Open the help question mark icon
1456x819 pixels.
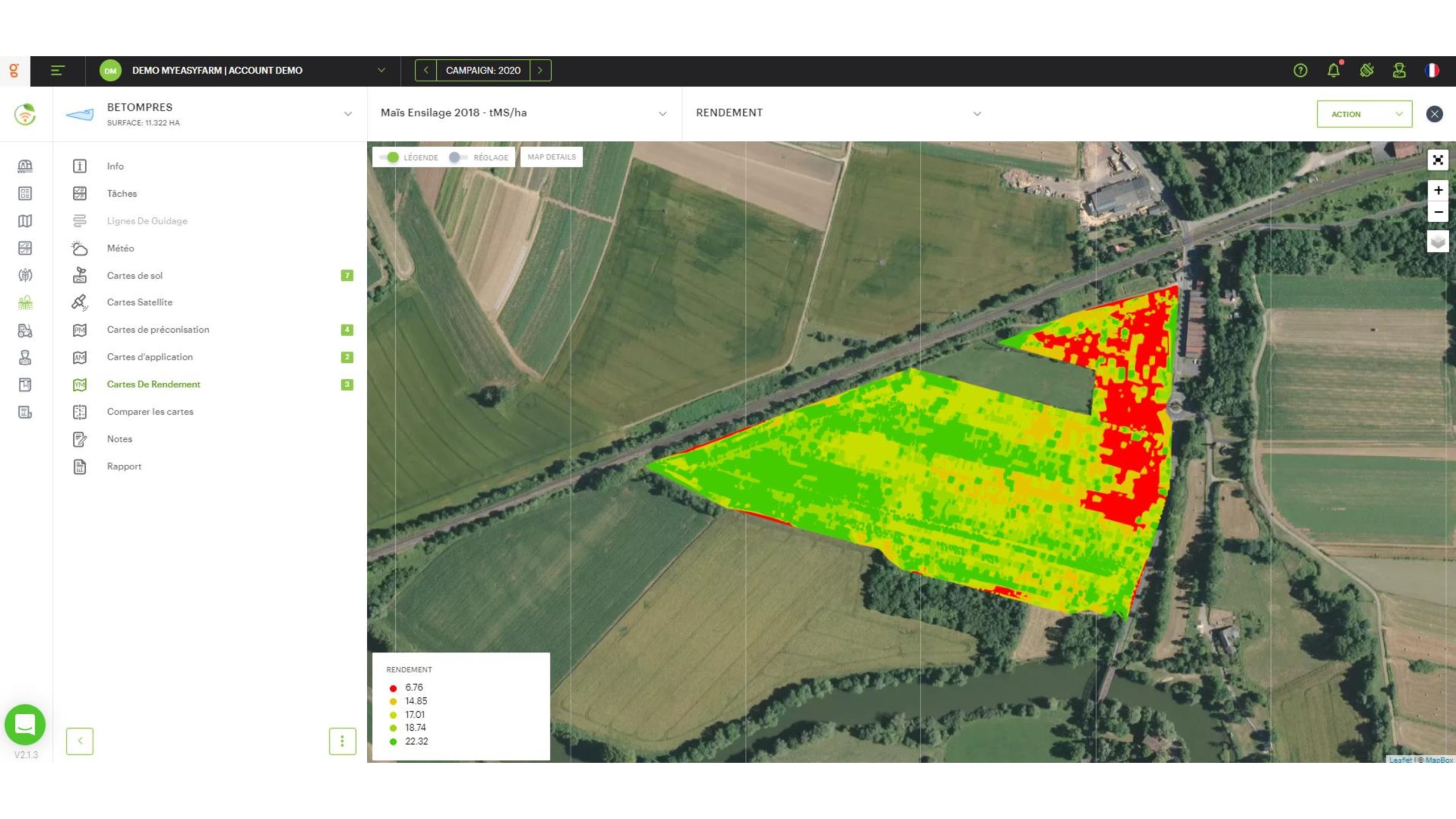[1300, 71]
